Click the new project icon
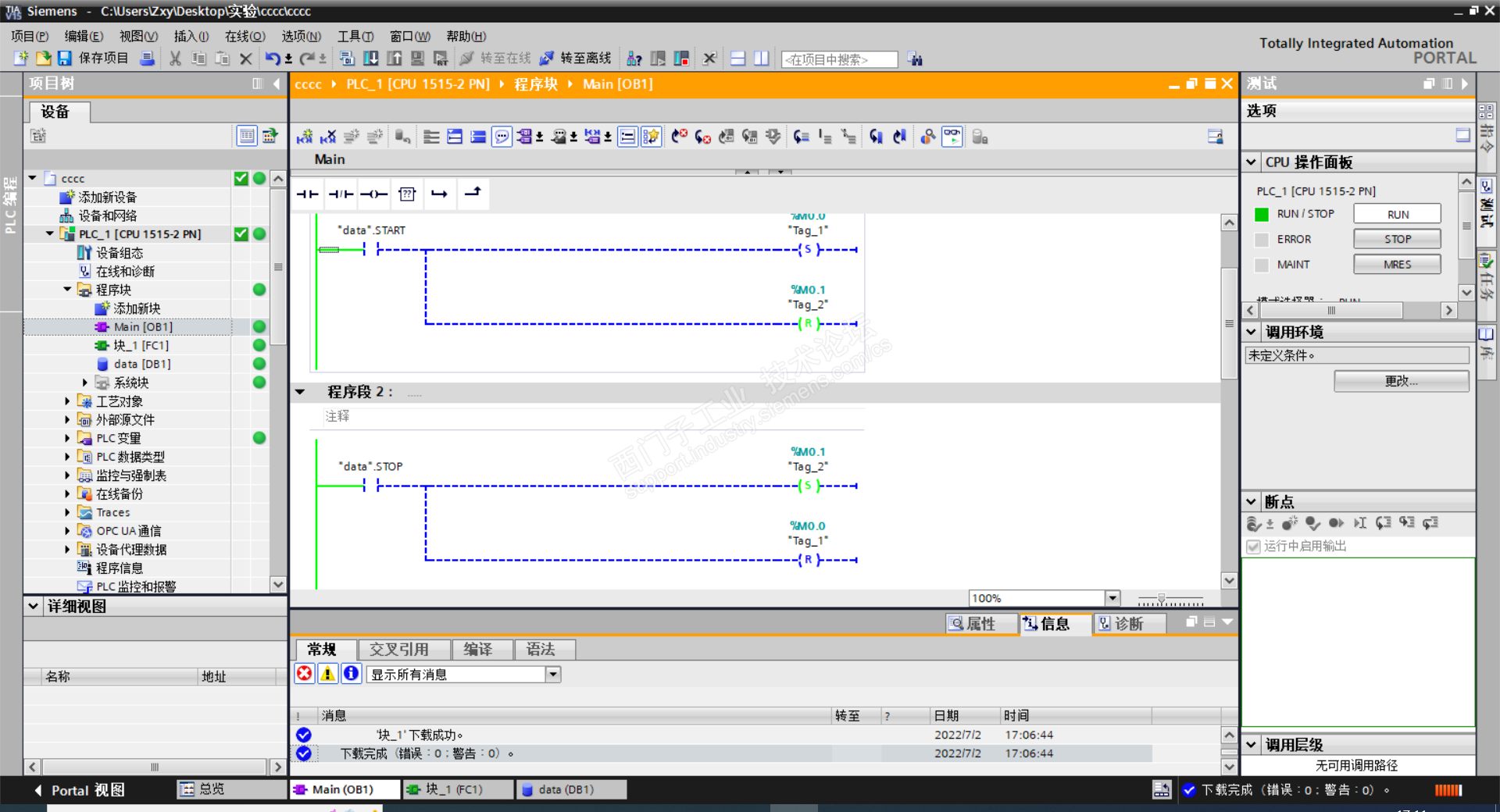This screenshot has height=812, width=1500. (x=21, y=59)
